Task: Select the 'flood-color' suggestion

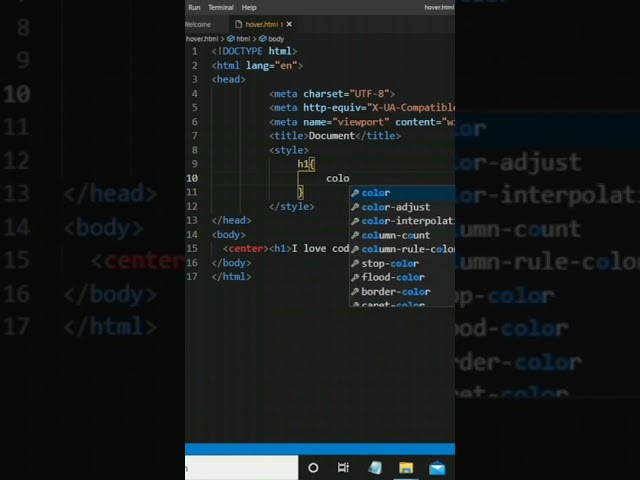Action: [x=402, y=277]
